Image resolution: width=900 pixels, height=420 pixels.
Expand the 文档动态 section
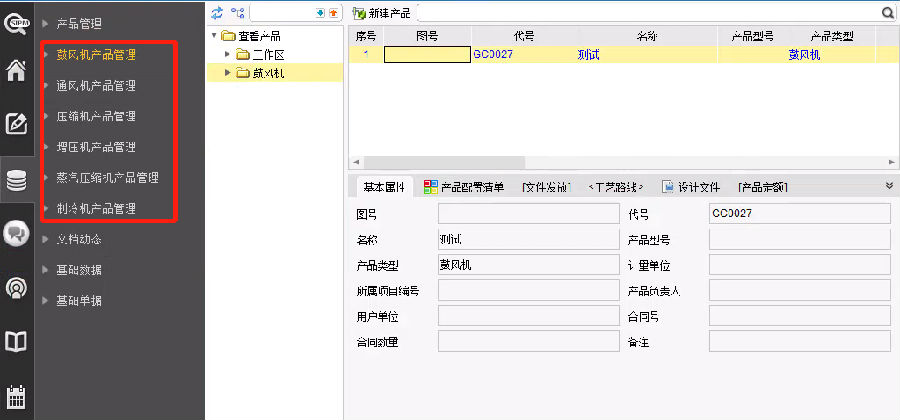(79, 239)
